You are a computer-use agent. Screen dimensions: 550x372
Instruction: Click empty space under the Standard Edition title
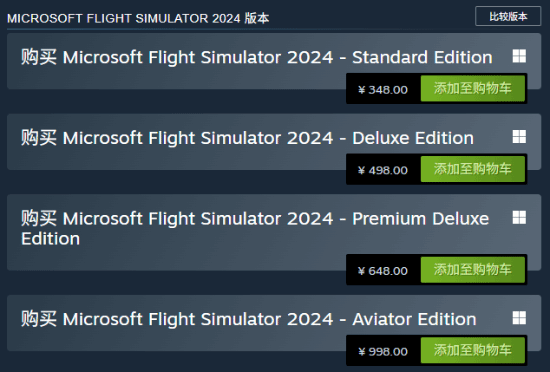click(175, 79)
